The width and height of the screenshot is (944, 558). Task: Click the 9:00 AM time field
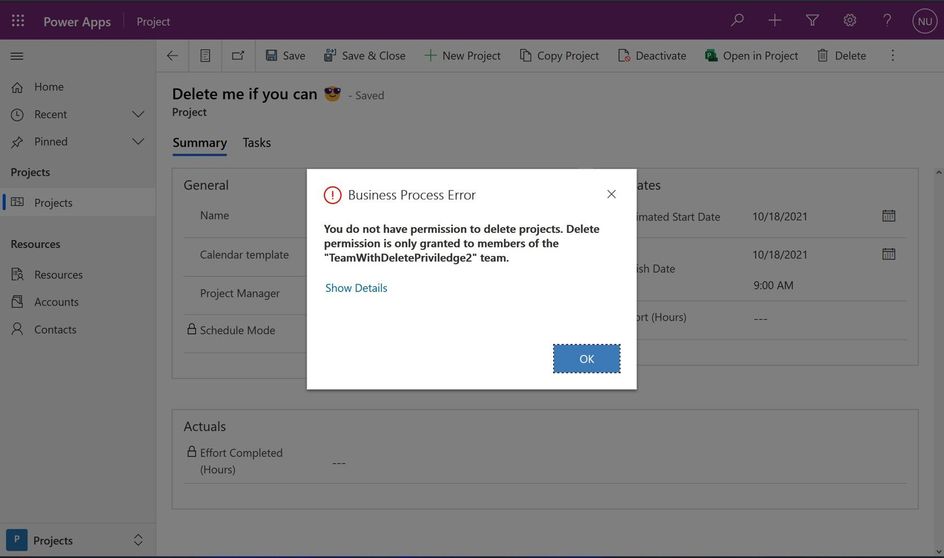click(x=773, y=285)
